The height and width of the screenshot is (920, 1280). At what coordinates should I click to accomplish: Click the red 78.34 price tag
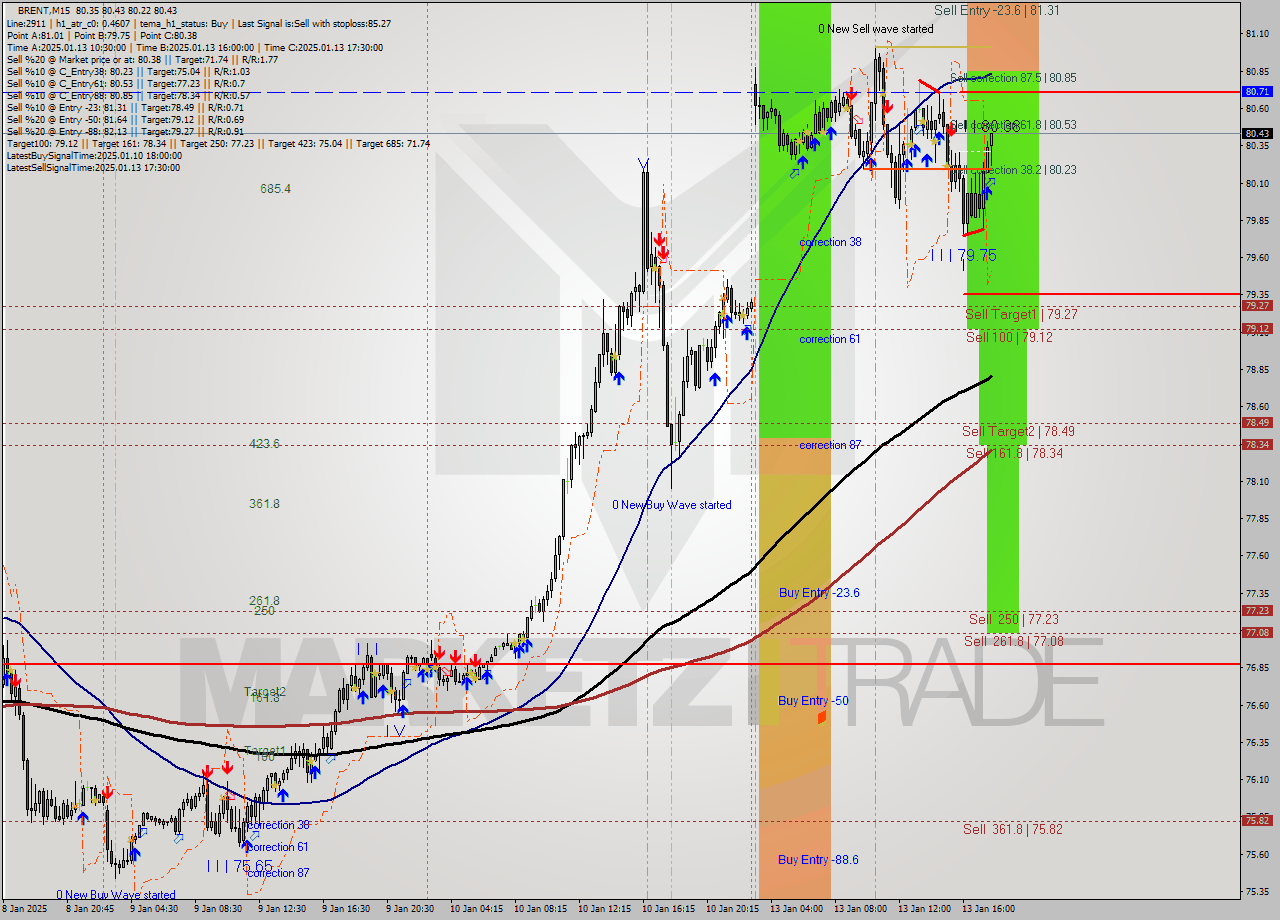point(1257,444)
